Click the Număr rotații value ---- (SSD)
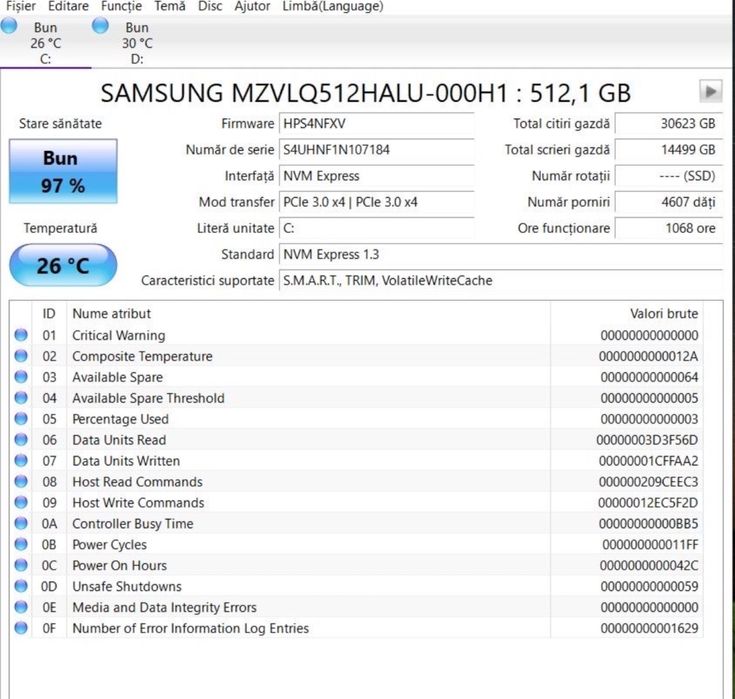This screenshot has width=735, height=699. click(668, 176)
